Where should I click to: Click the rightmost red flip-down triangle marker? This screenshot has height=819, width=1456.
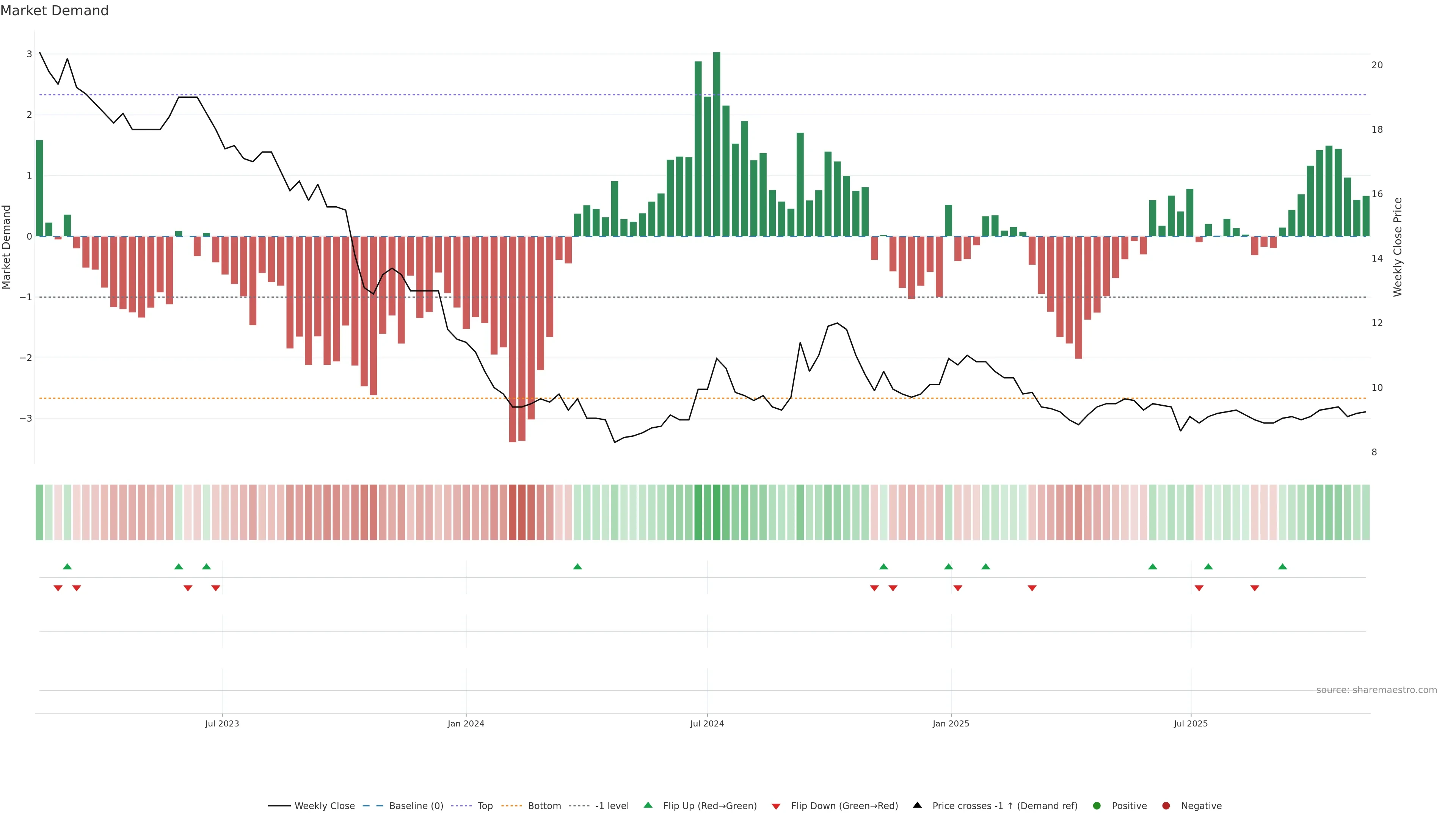(1255, 588)
